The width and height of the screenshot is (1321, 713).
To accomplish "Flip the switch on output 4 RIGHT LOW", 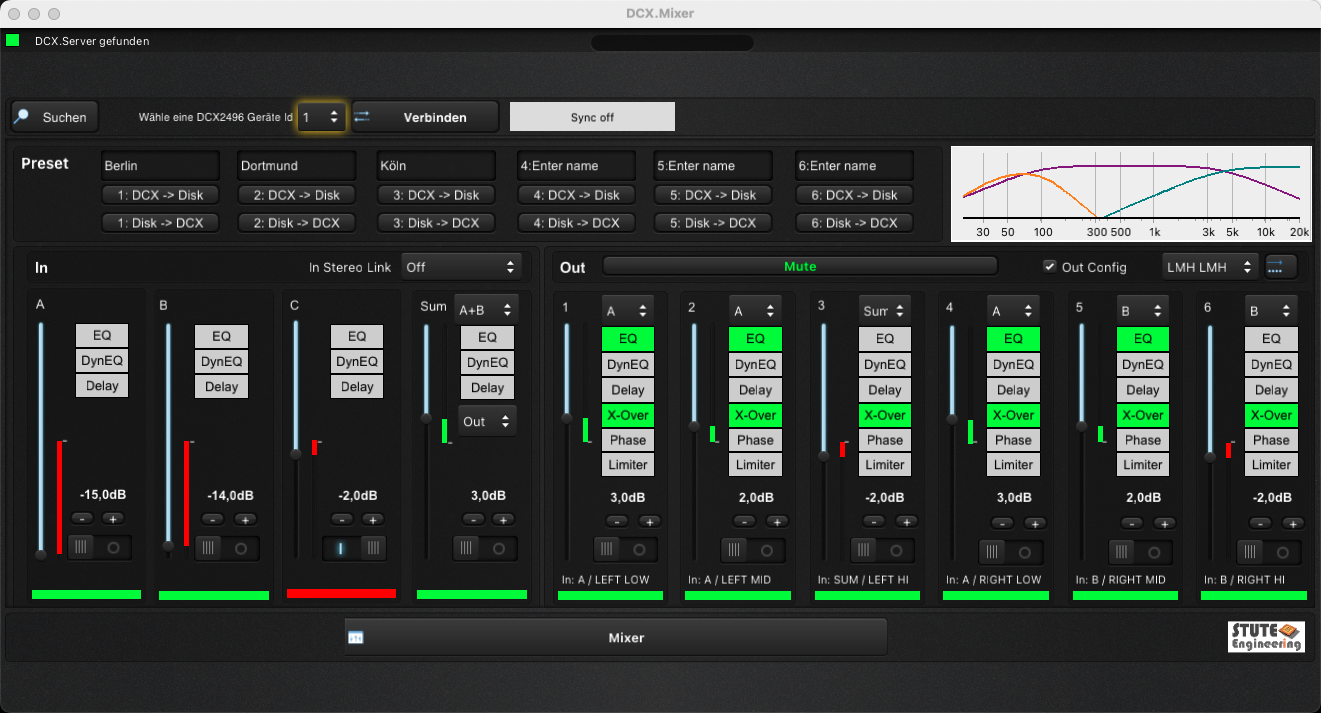I will coord(1011,551).
